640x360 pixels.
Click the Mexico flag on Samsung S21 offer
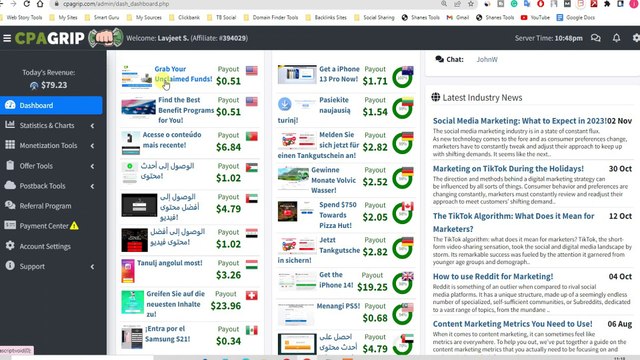tap(251, 330)
